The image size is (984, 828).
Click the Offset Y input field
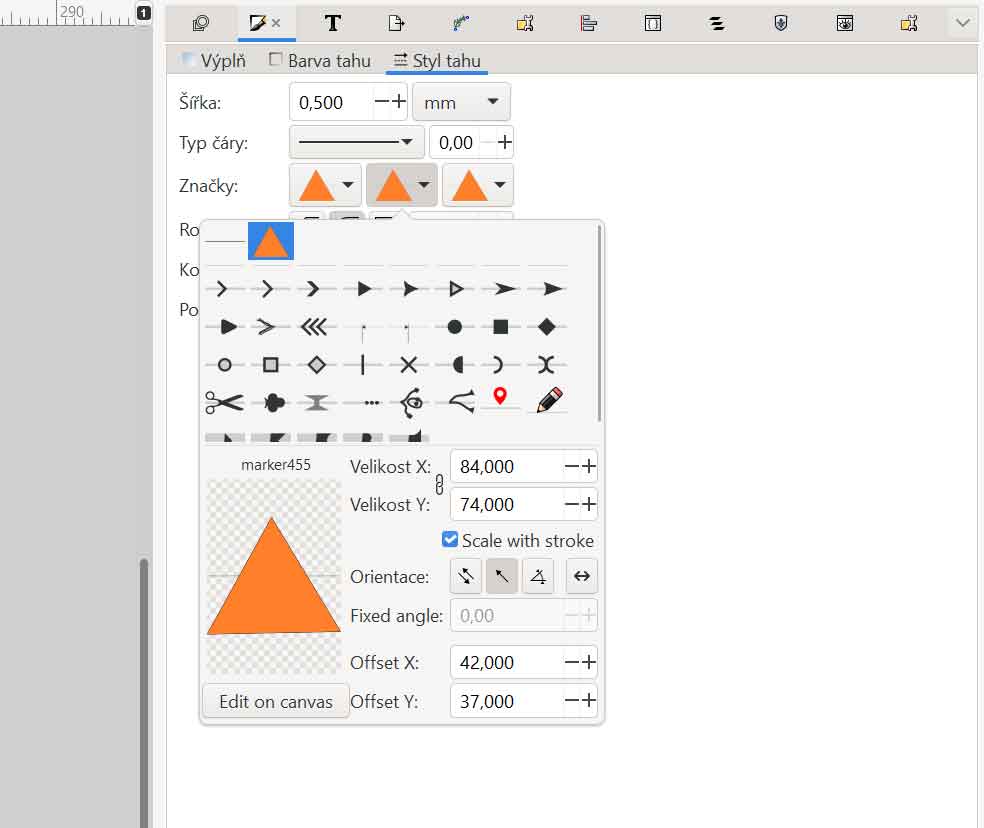coord(506,702)
